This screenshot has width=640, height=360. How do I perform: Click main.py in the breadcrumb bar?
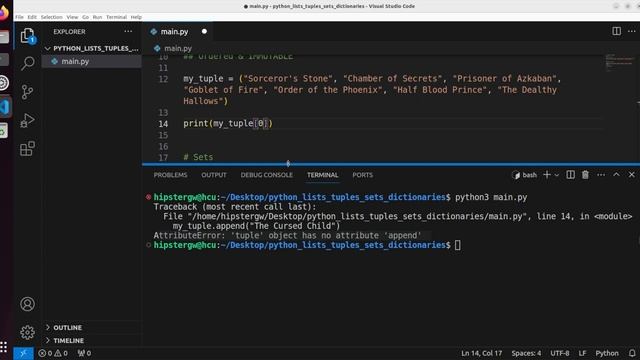(178, 48)
